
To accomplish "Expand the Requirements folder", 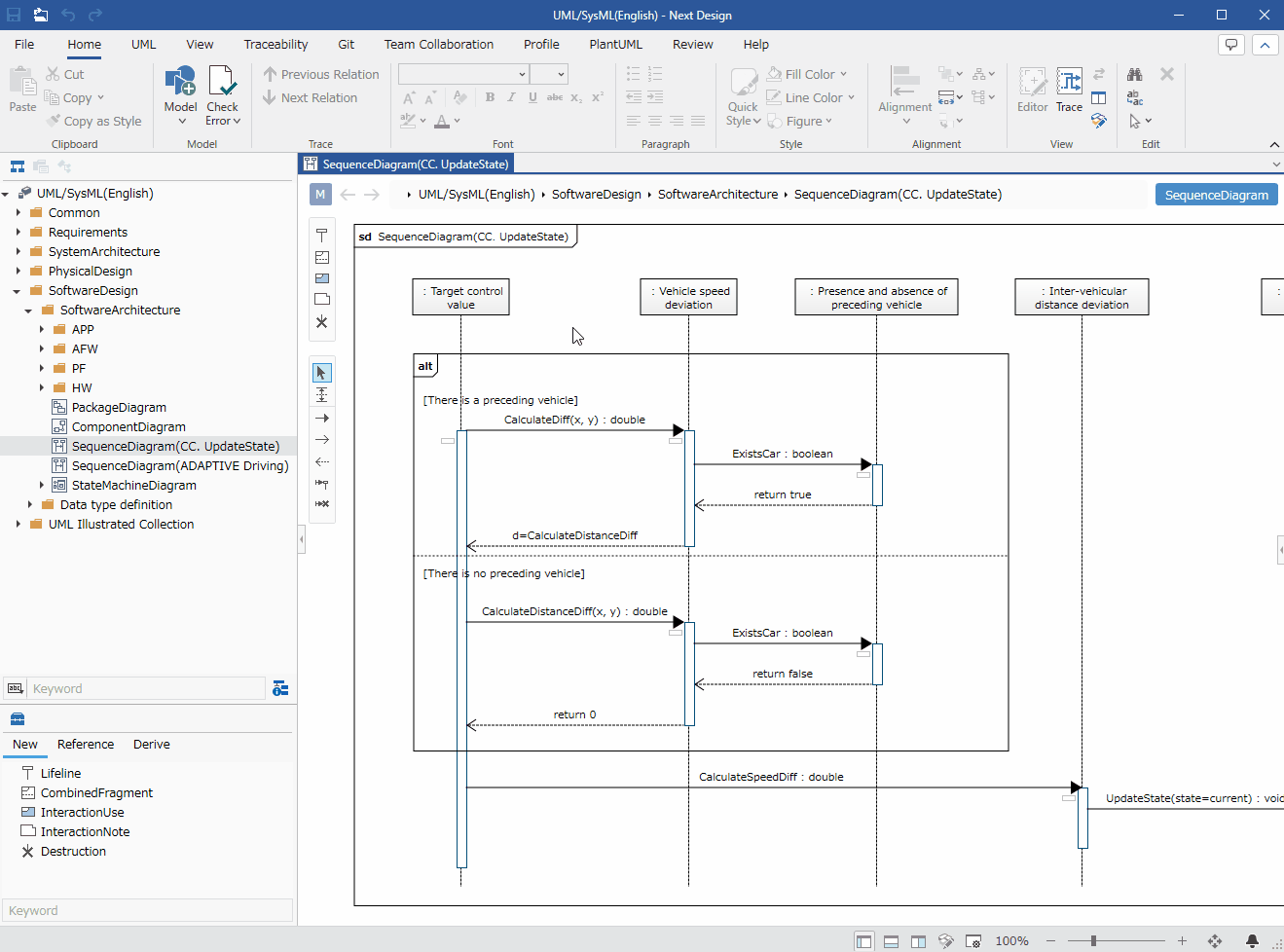I will [x=18, y=232].
